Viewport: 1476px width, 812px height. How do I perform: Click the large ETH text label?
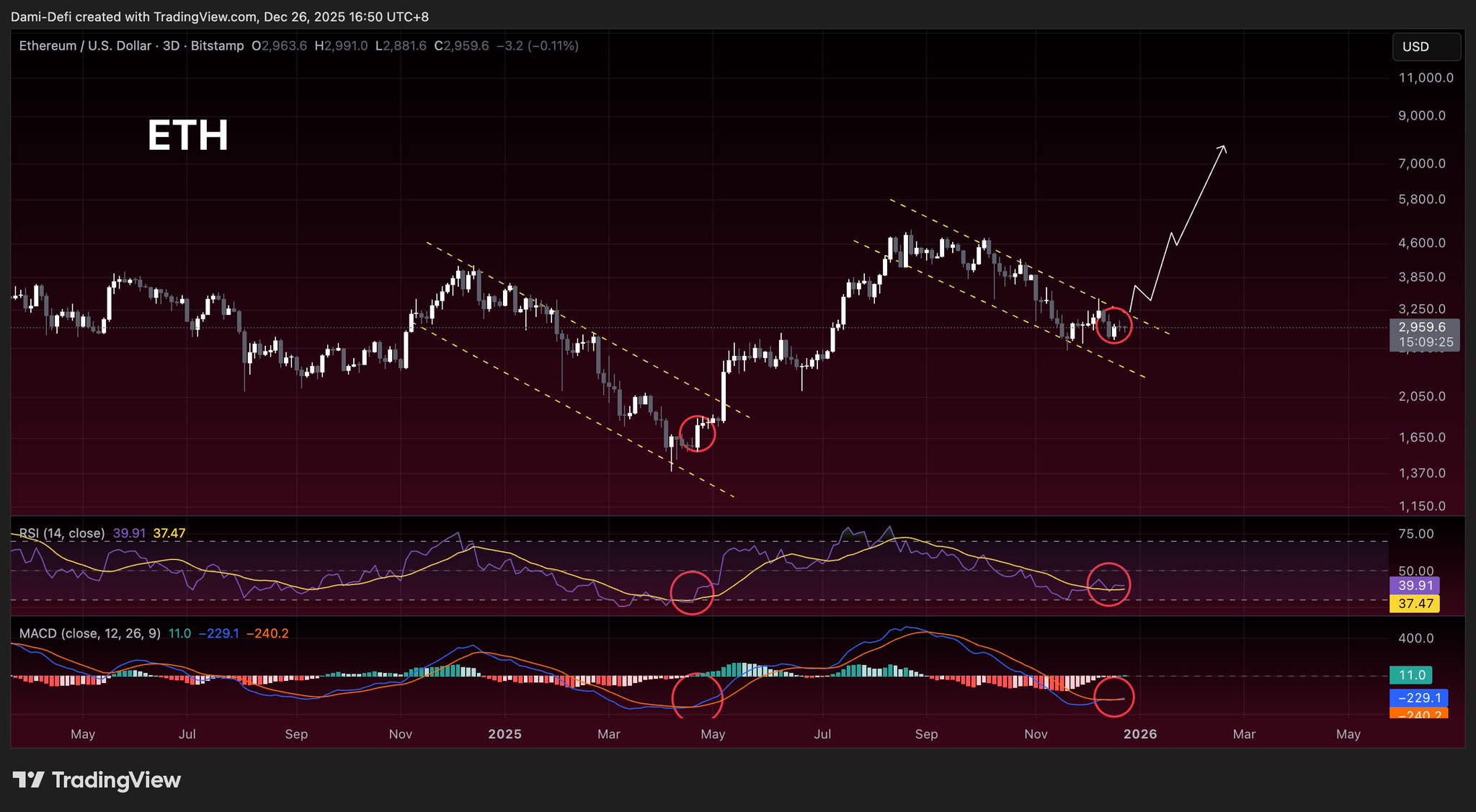[187, 135]
